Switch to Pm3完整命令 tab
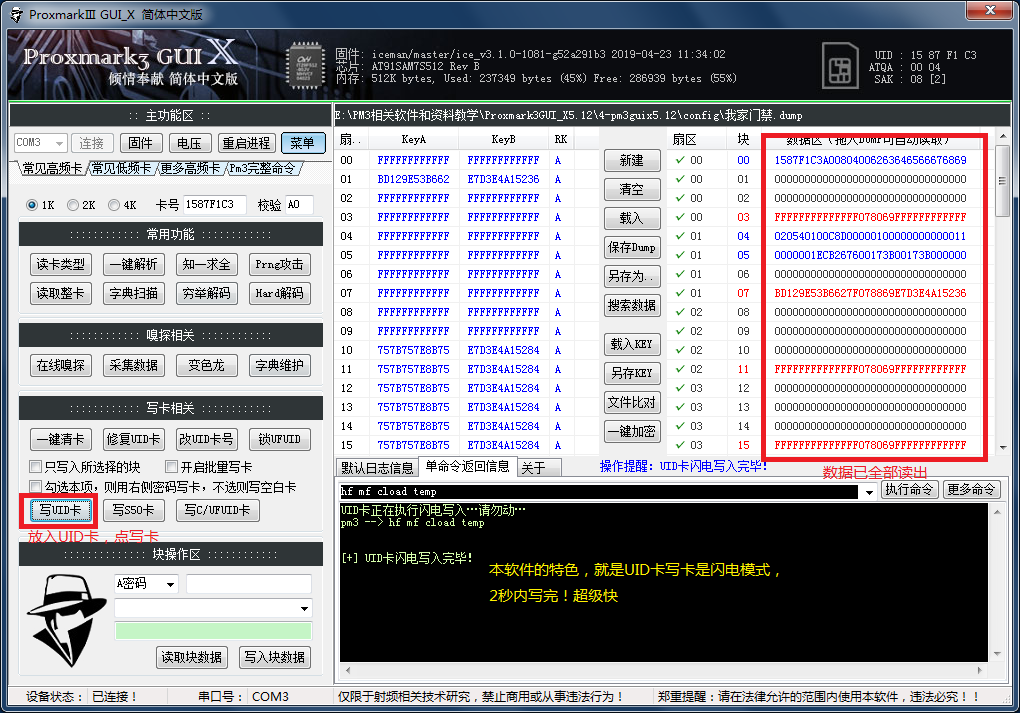Screen dimensions: 1020x713 pos(263,168)
